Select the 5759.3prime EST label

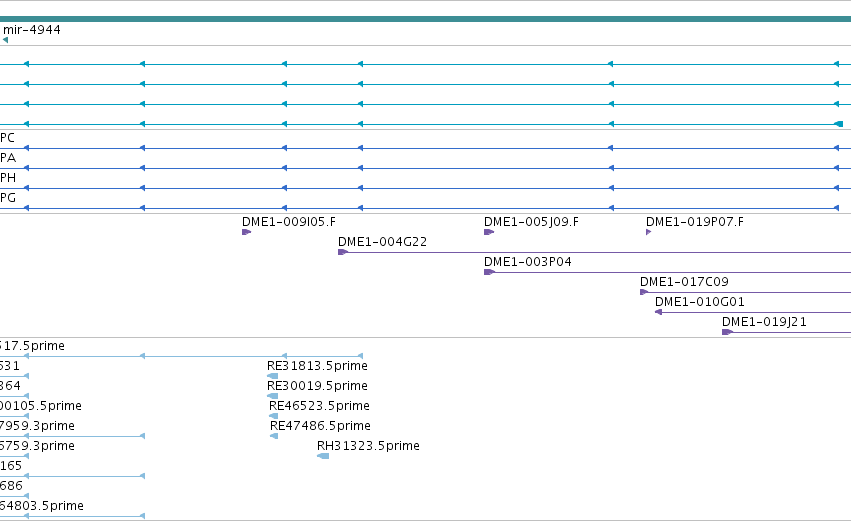click(37, 447)
